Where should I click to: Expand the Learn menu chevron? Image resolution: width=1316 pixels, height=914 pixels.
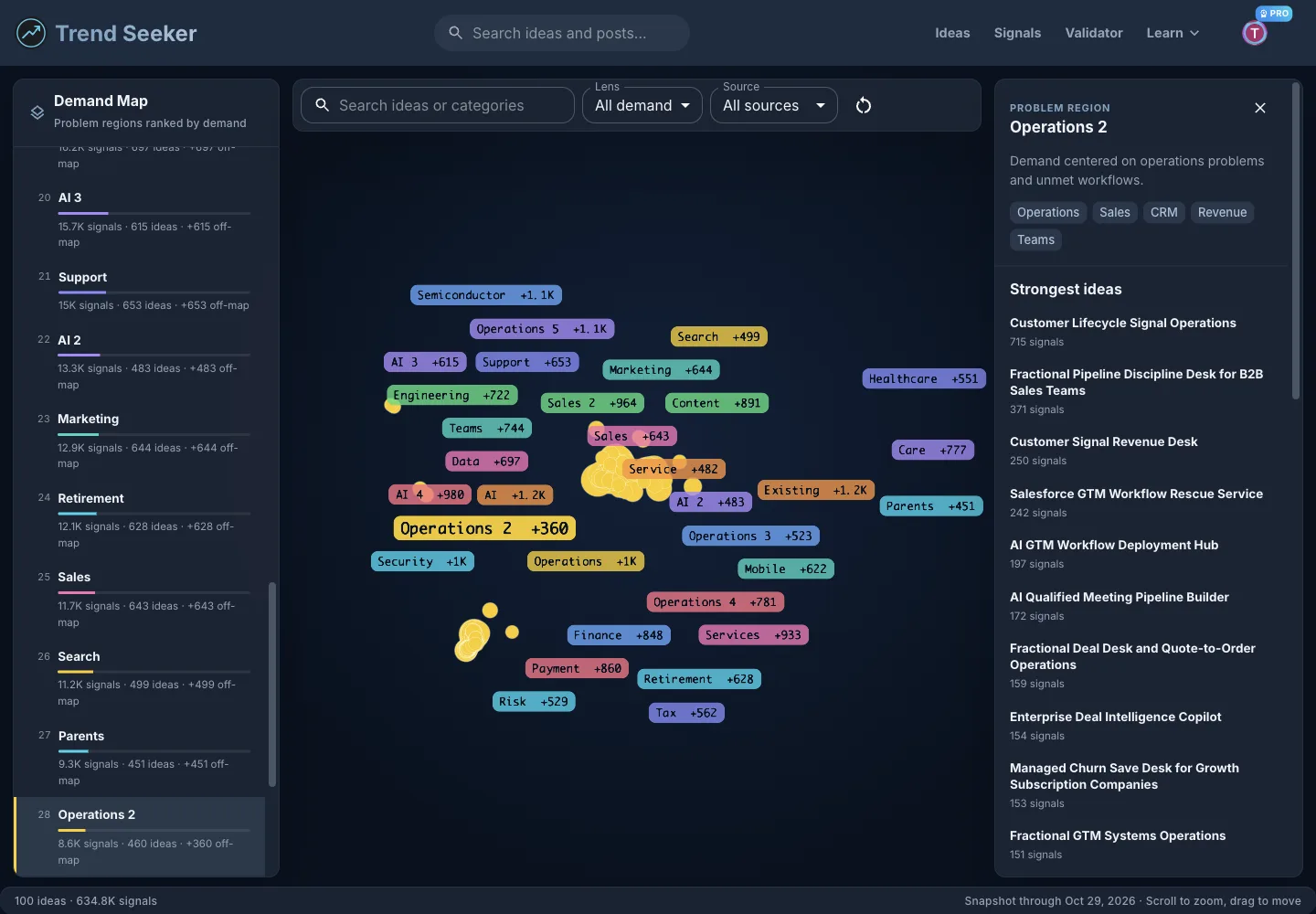[x=1194, y=33]
